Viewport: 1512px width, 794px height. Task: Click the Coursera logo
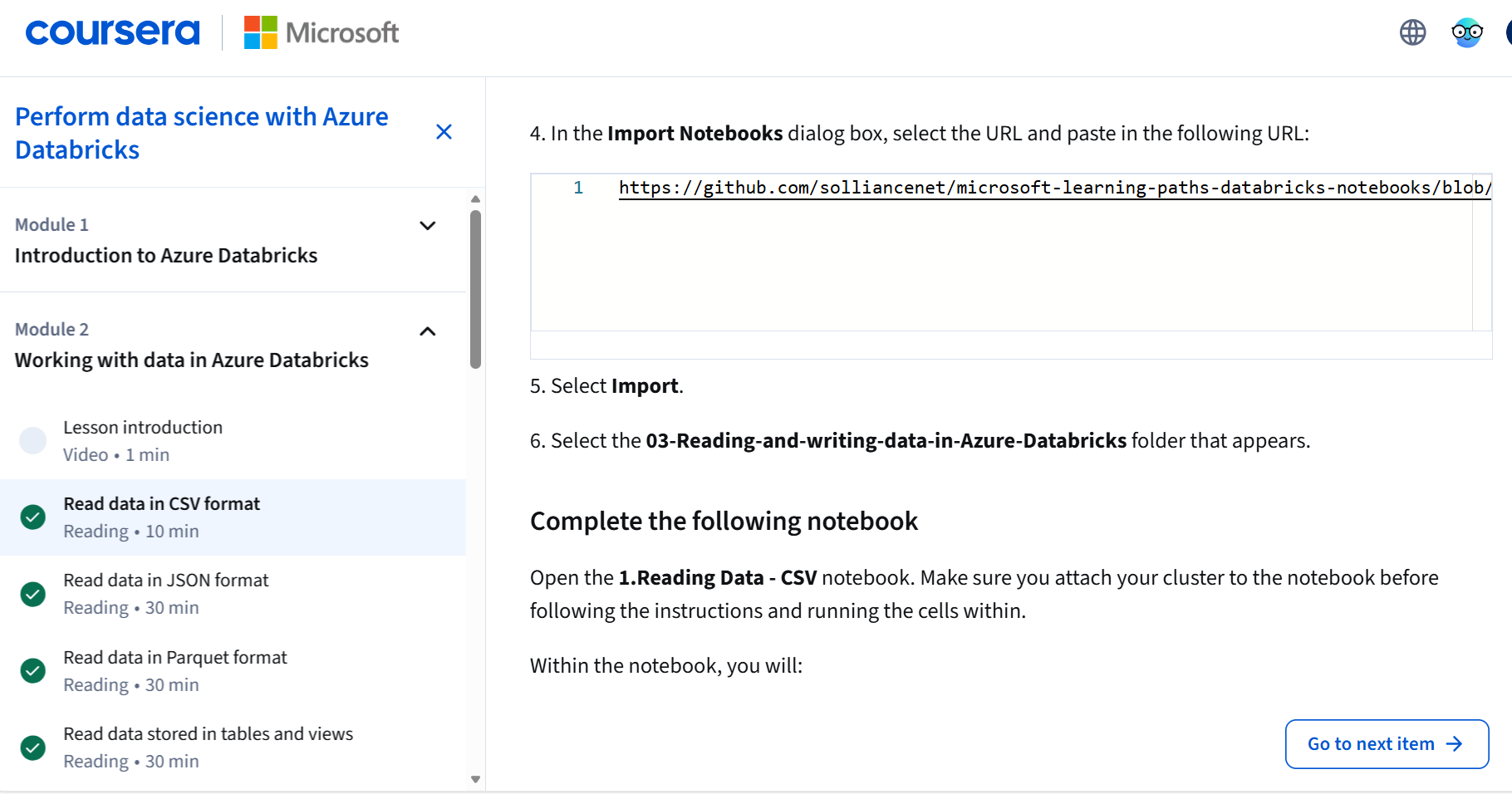point(112,32)
